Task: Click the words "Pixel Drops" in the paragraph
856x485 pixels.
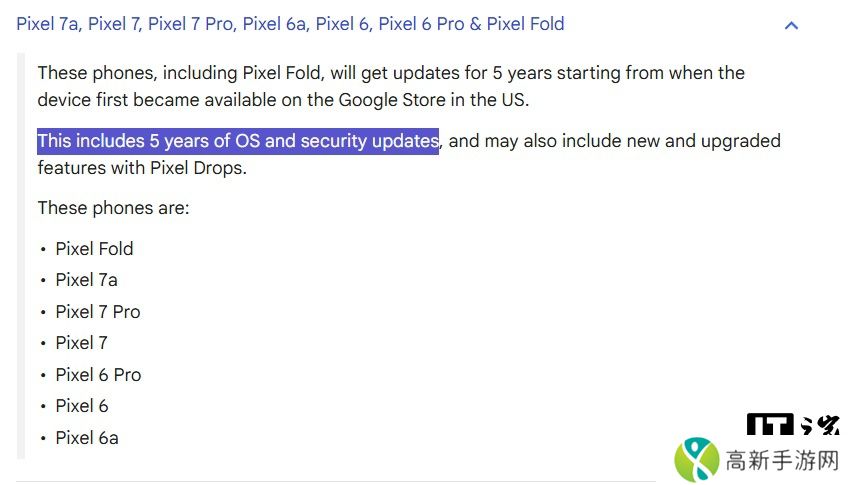Action: click(197, 168)
